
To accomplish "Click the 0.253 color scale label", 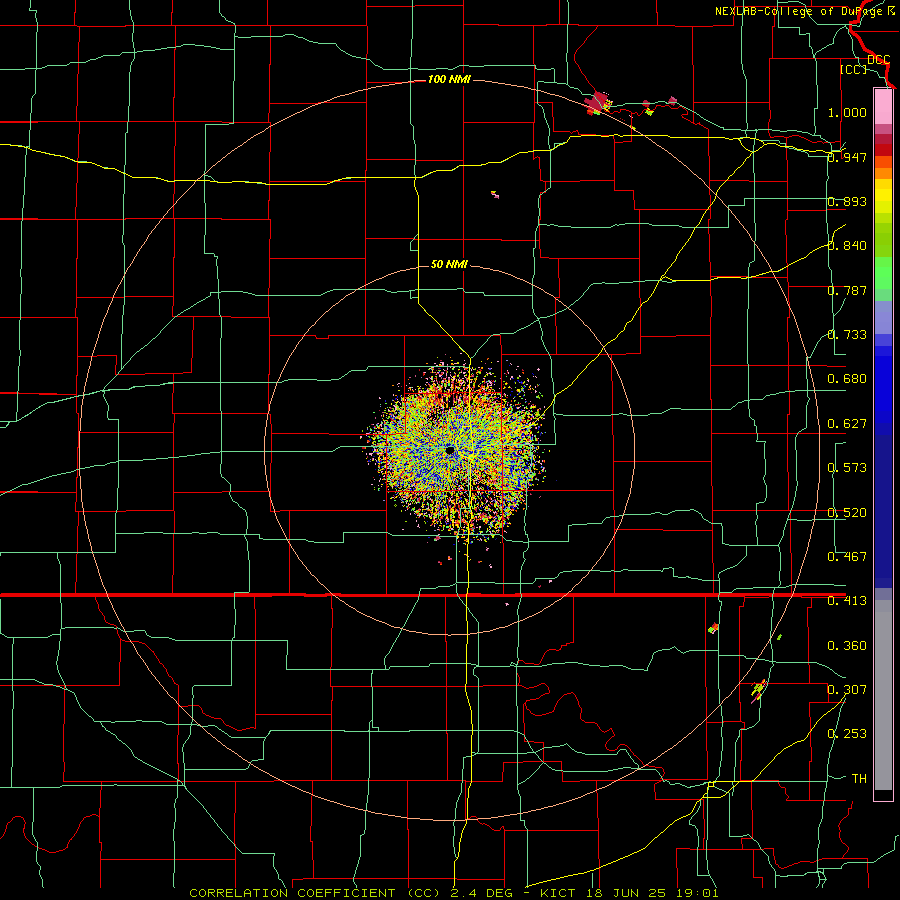I will click(847, 734).
